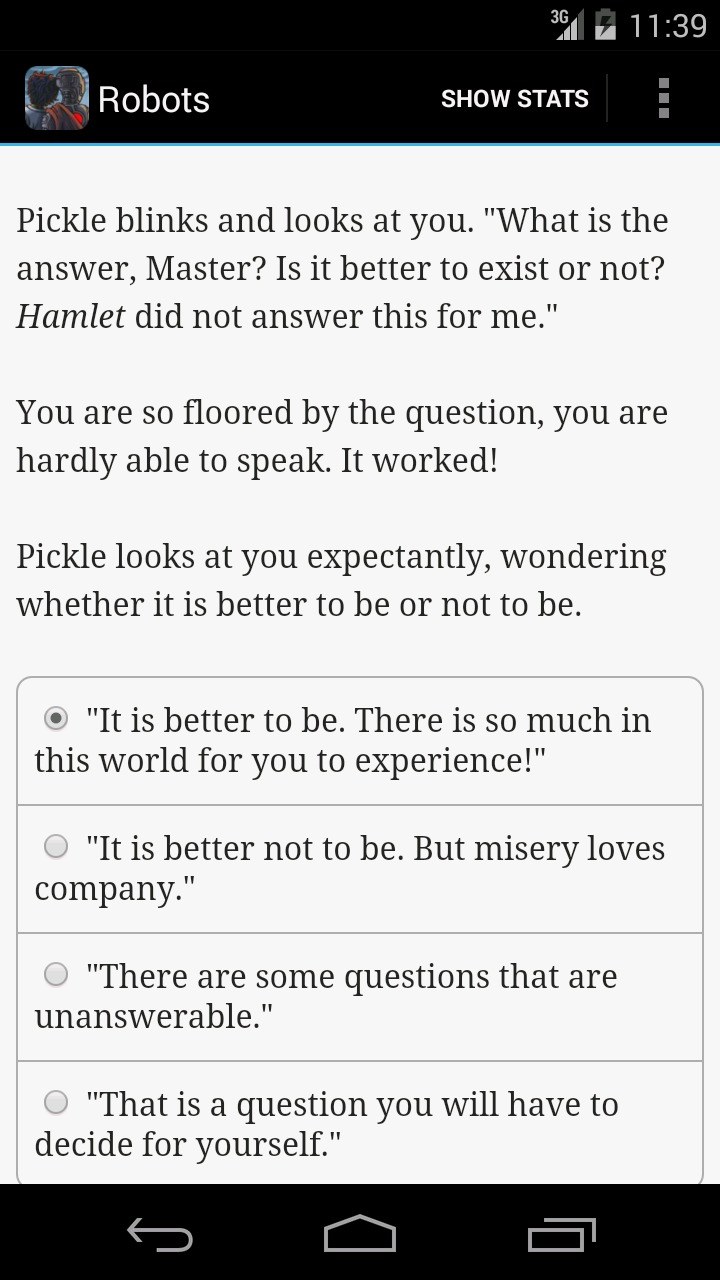Image resolution: width=720 pixels, height=1280 pixels.
Task: Tap the "so much in this world" answer row
Action: (360, 741)
